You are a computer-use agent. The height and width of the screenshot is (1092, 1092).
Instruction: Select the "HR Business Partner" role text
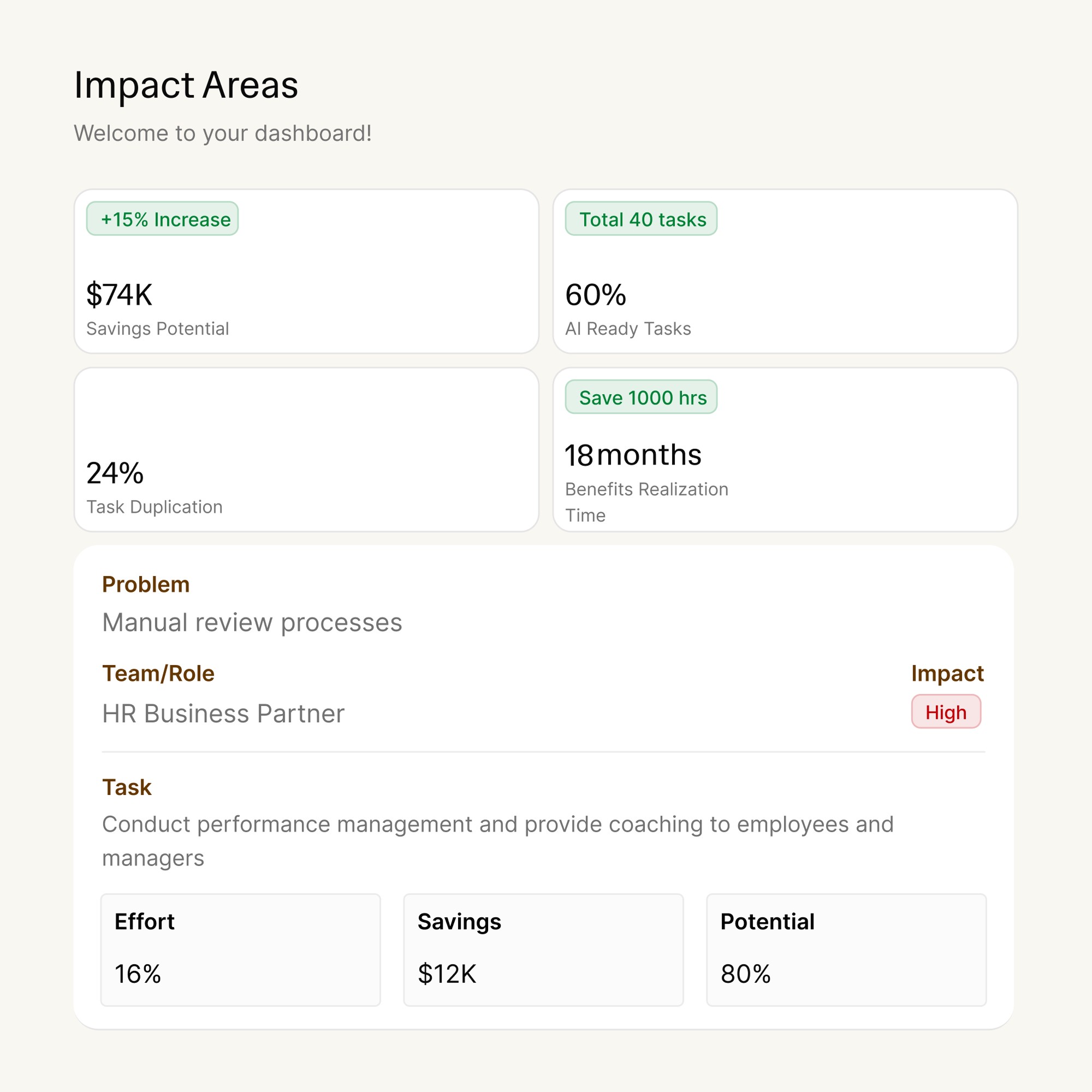point(223,713)
